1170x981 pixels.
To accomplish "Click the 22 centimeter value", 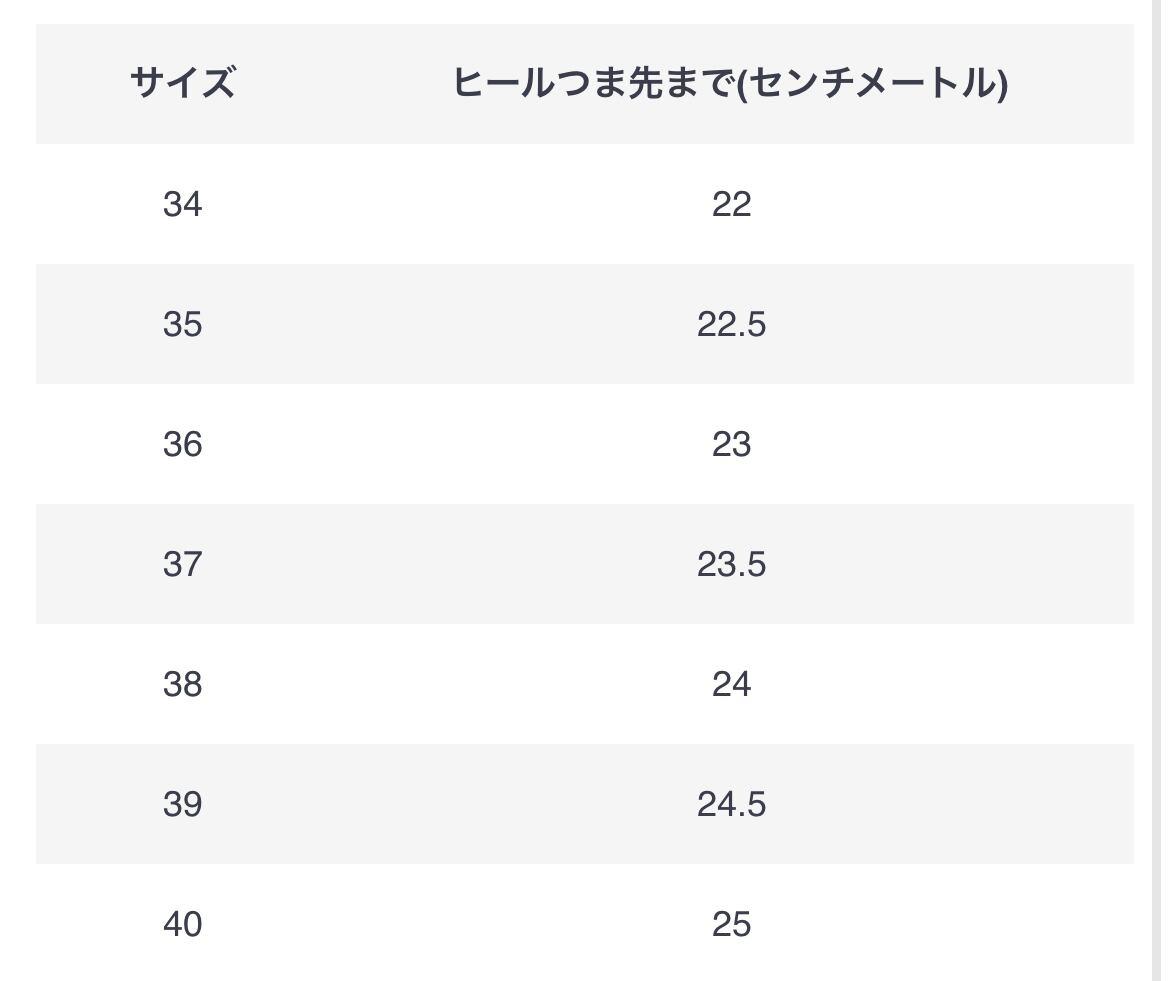I will coord(731,204).
